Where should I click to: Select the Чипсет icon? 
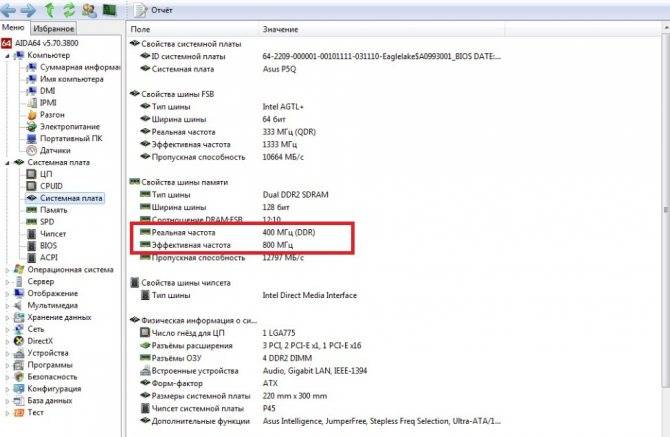coord(31,234)
